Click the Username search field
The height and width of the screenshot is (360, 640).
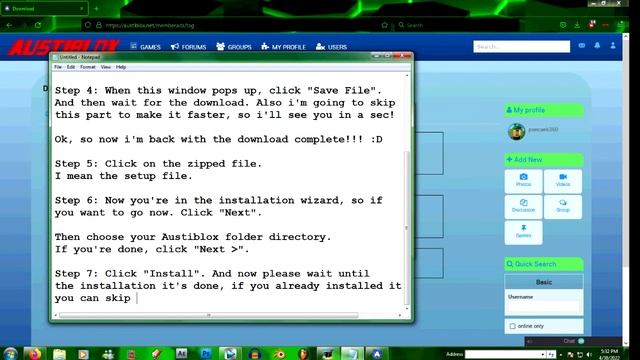(544, 307)
